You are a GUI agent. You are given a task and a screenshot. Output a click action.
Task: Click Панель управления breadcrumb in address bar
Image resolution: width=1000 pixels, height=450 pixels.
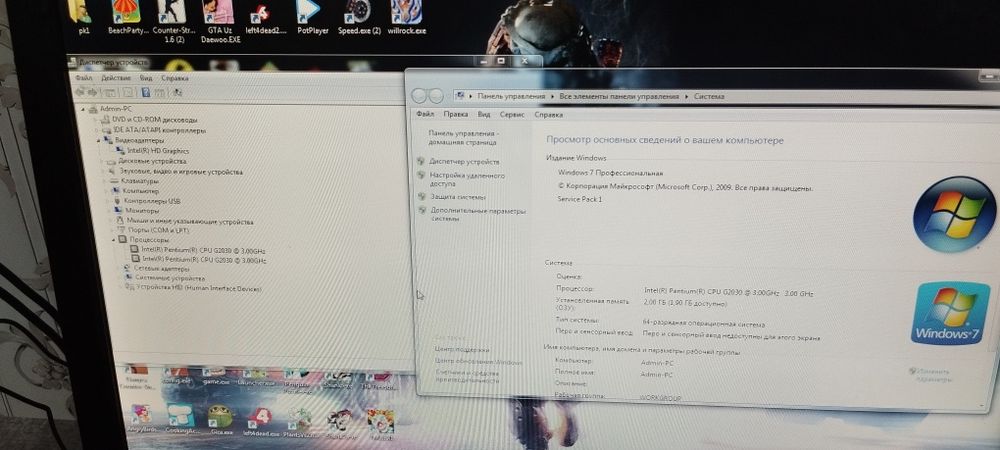tap(511, 96)
